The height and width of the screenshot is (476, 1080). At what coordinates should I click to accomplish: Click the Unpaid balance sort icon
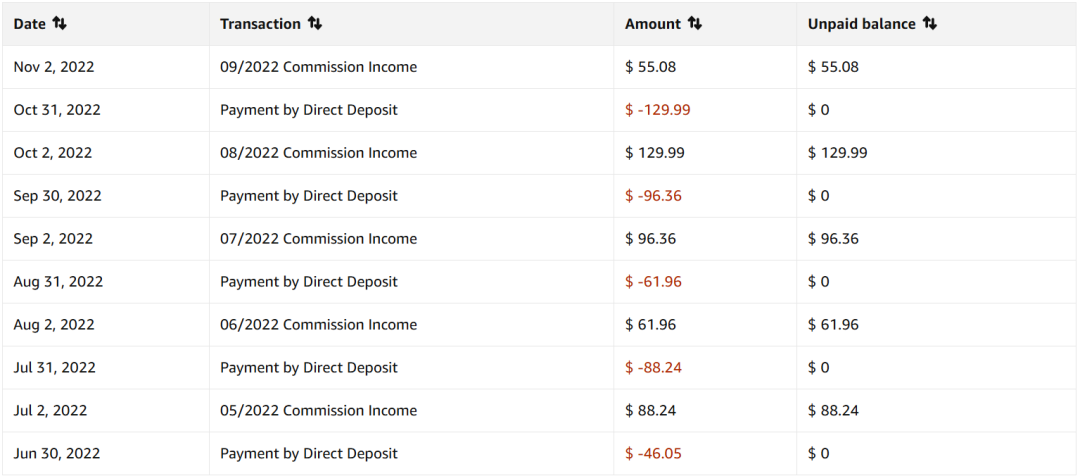(x=930, y=23)
